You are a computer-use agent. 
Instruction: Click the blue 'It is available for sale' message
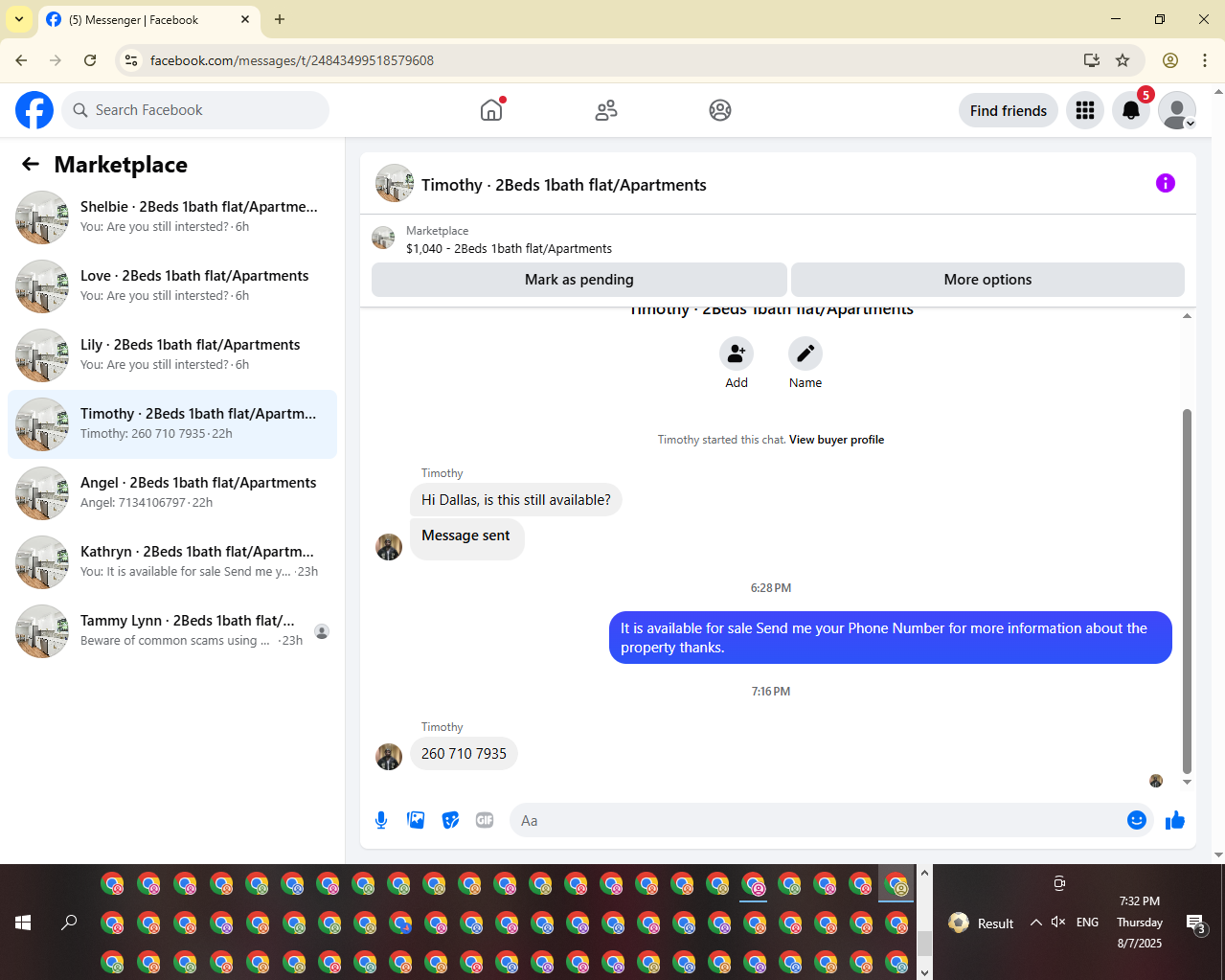tap(890, 638)
